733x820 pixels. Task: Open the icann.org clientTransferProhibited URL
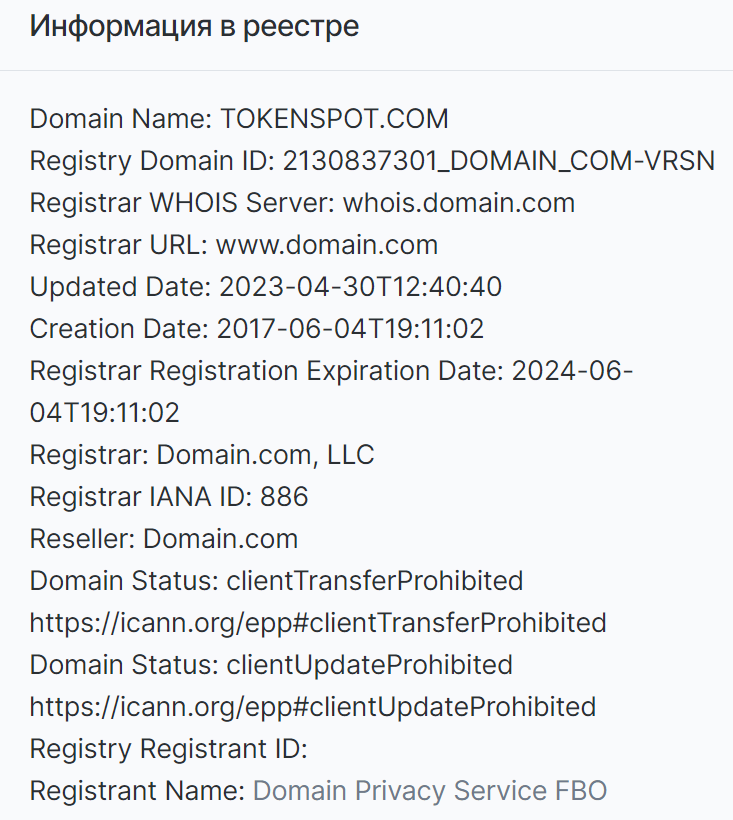pos(318,623)
